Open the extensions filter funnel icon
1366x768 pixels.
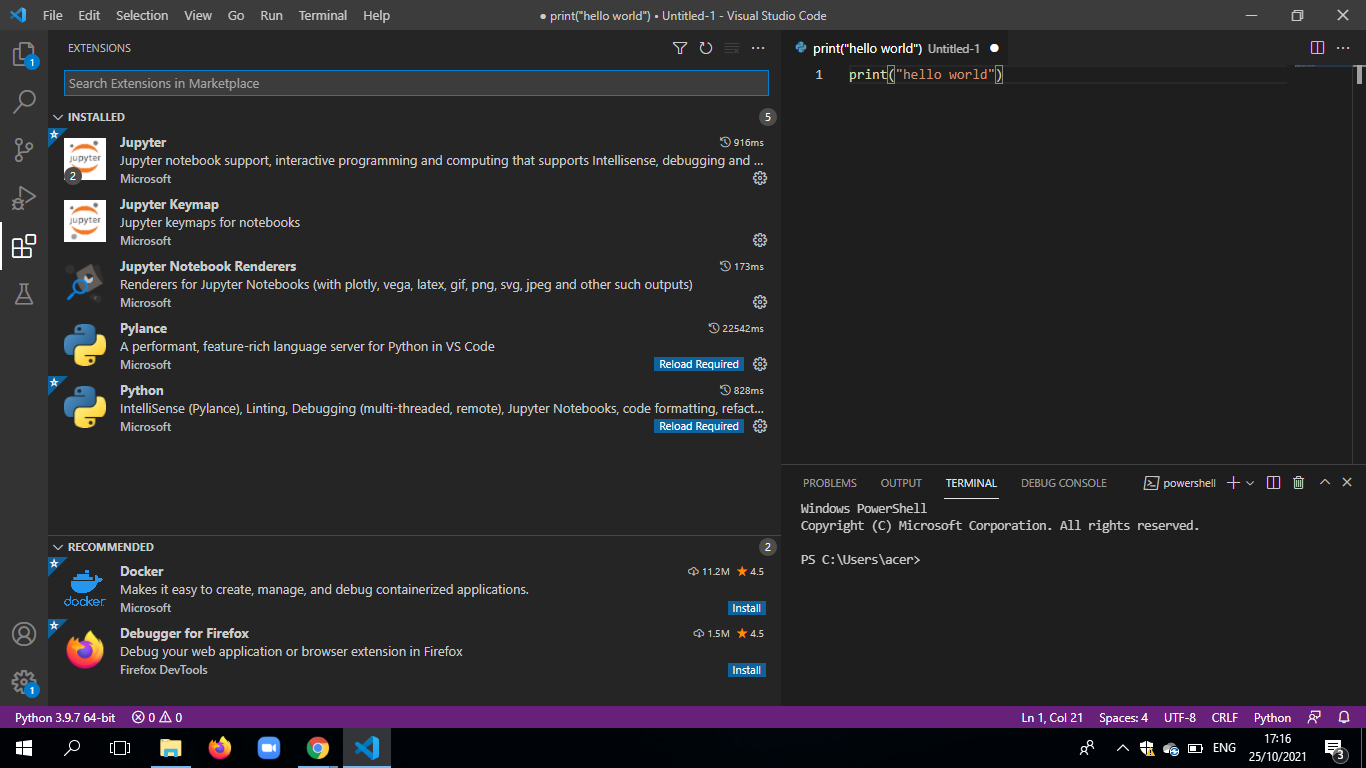click(680, 47)
